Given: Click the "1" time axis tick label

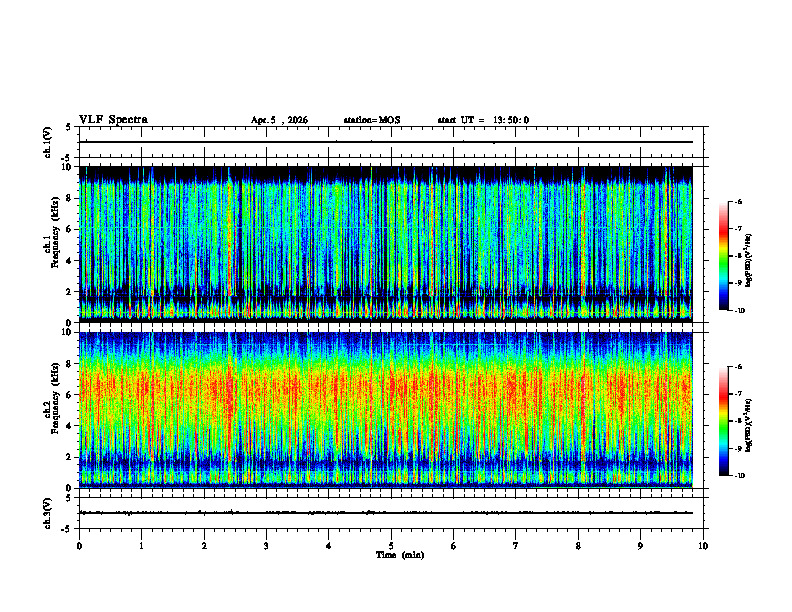Looking at the screenshot, I should pyautogui.click(x=141, y=546).
